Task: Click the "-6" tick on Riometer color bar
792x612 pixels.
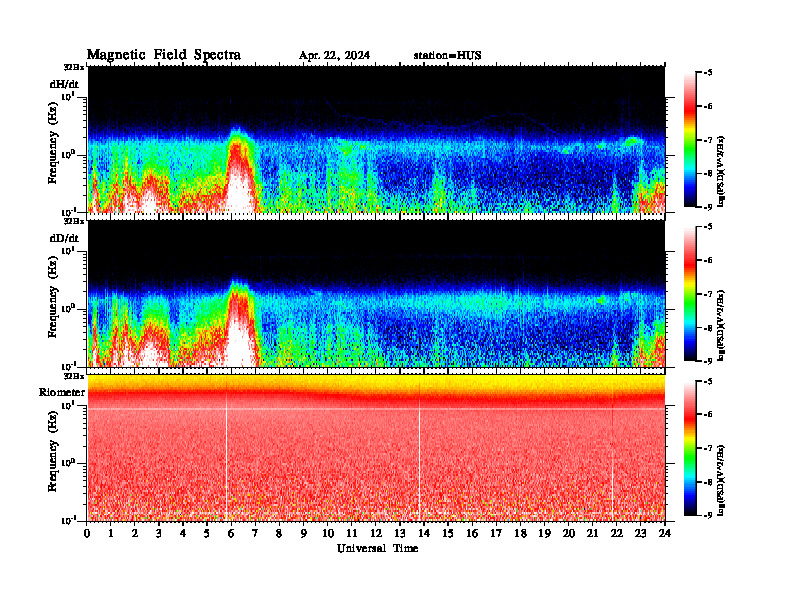Action: (709, 415)
